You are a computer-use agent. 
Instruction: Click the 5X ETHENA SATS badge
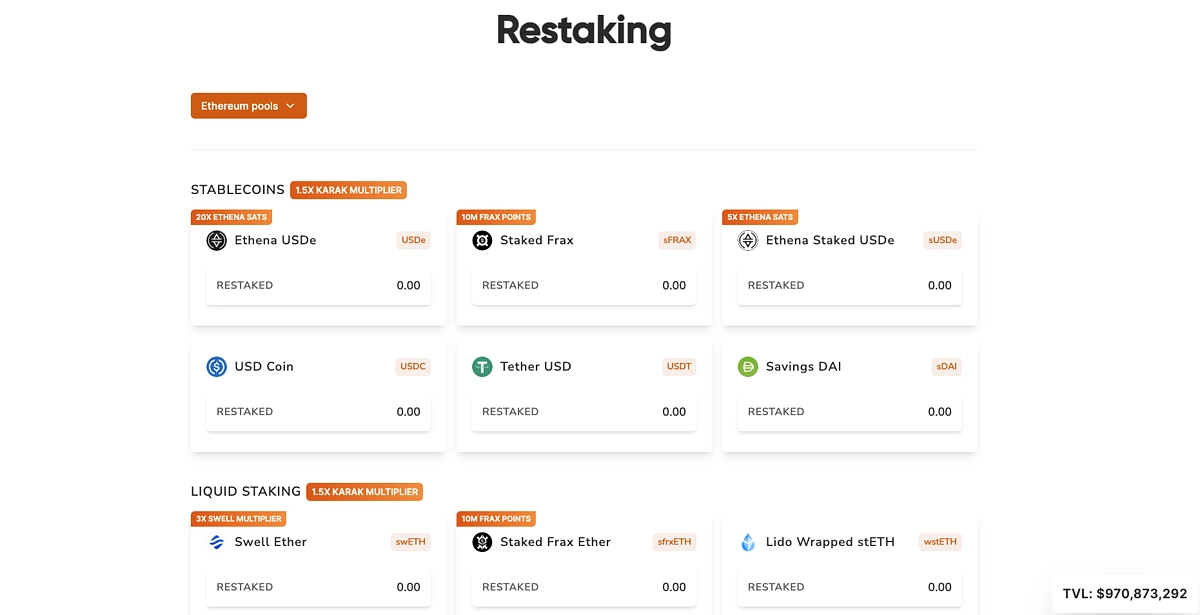[x=760, y=217]
